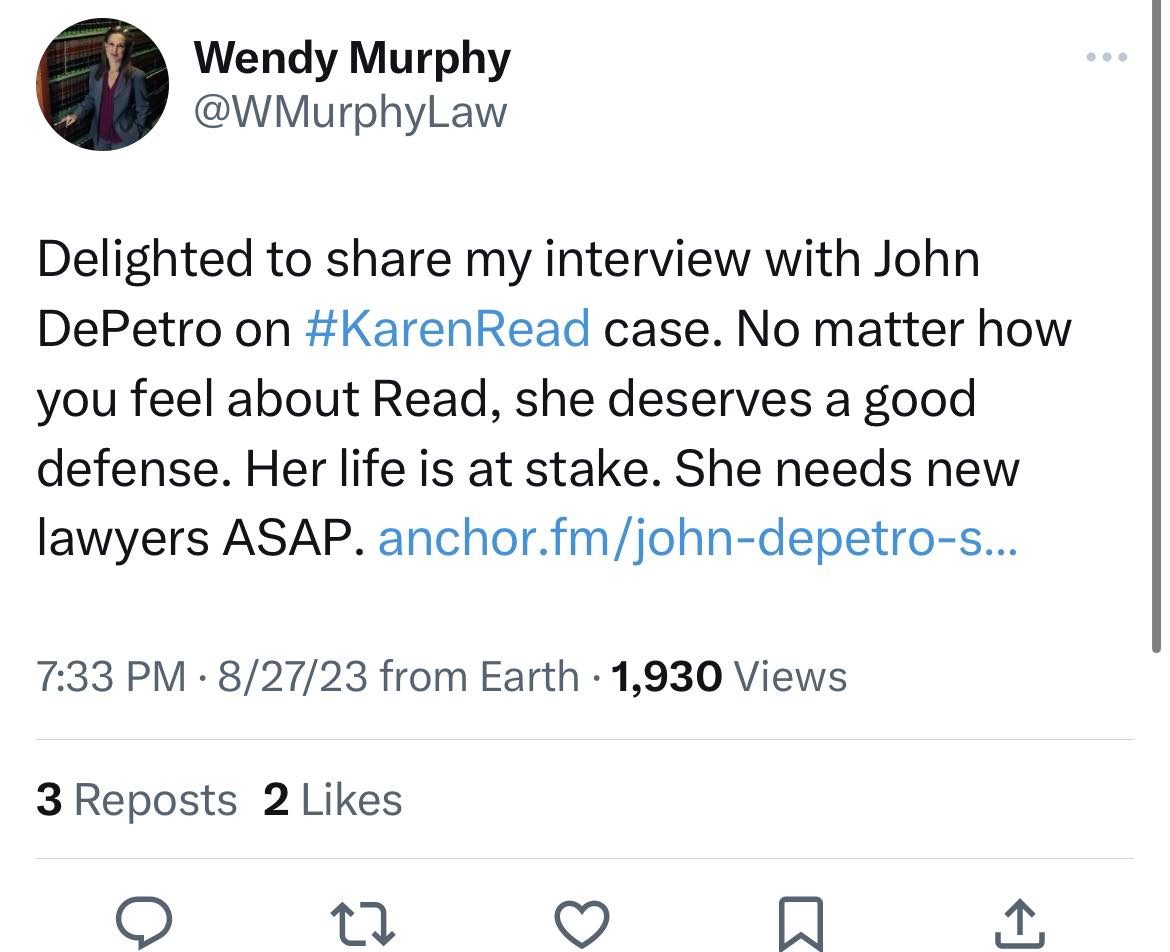Open the anchor.fm/john-depetro link

pyautogui.click(x=697, y=540)
